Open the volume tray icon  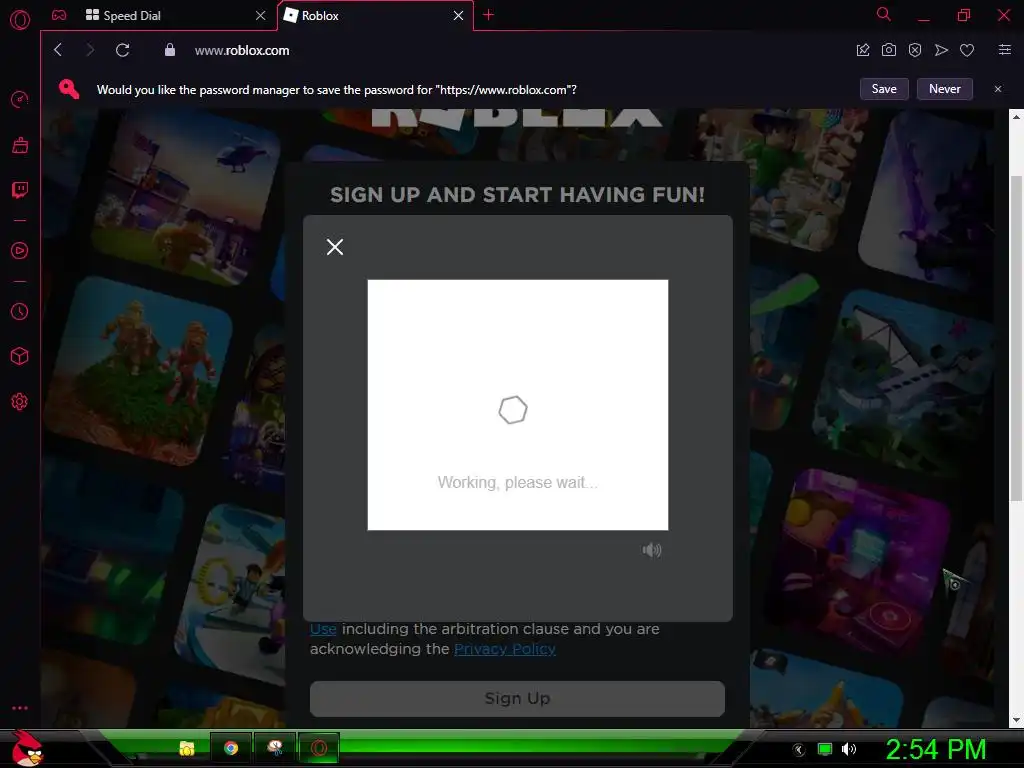coord(849,750)
